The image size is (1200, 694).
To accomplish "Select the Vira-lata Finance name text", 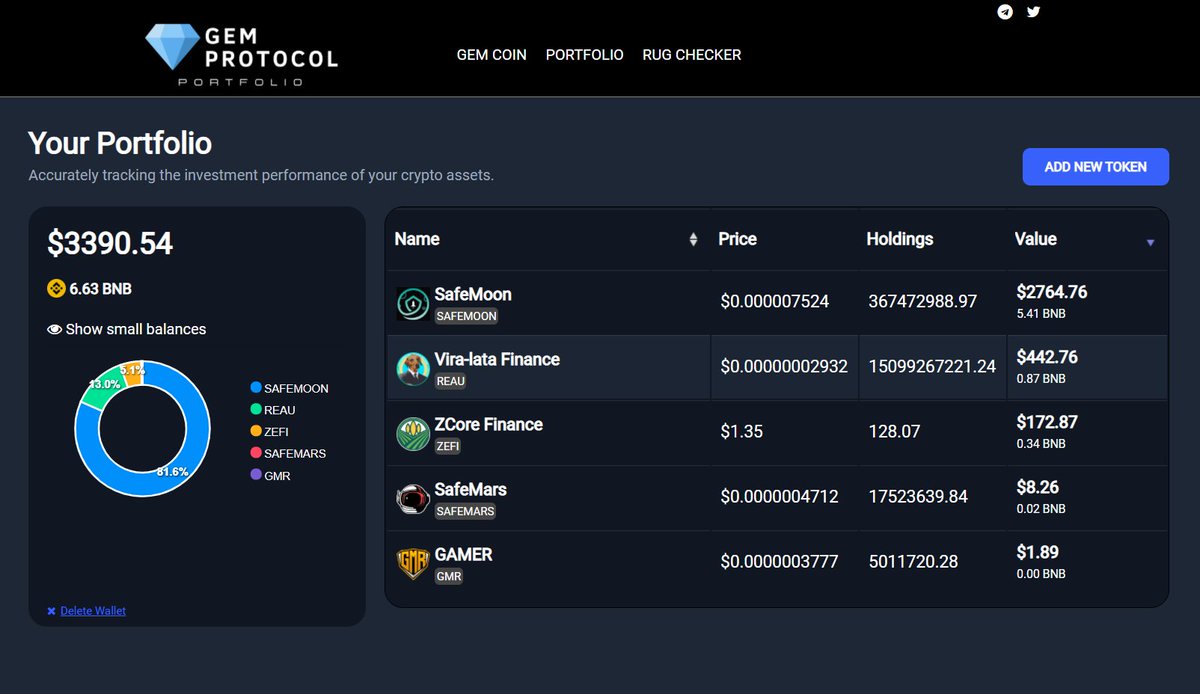I will [497, 359].
